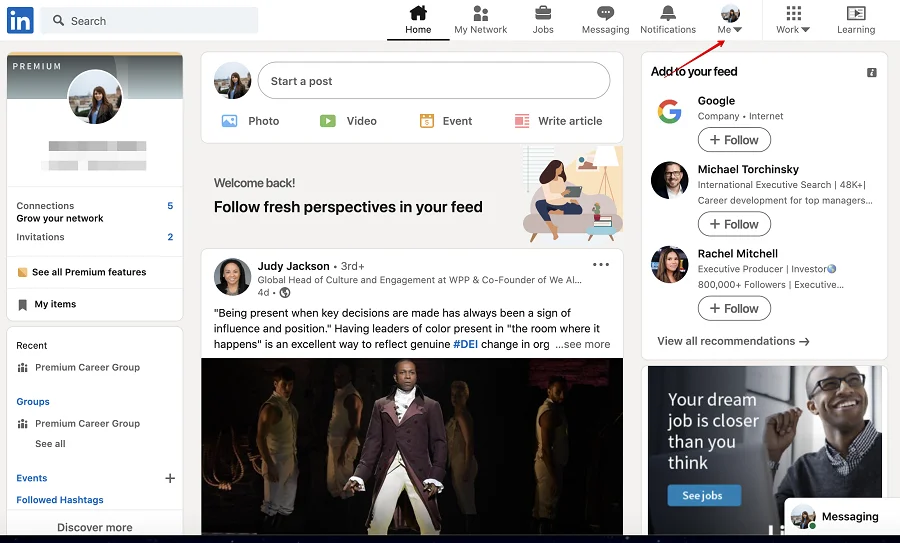Open the three-dot menu on Judy Jackson's post
The width and height of the screenshot is (900, 543).
(600, 265)
